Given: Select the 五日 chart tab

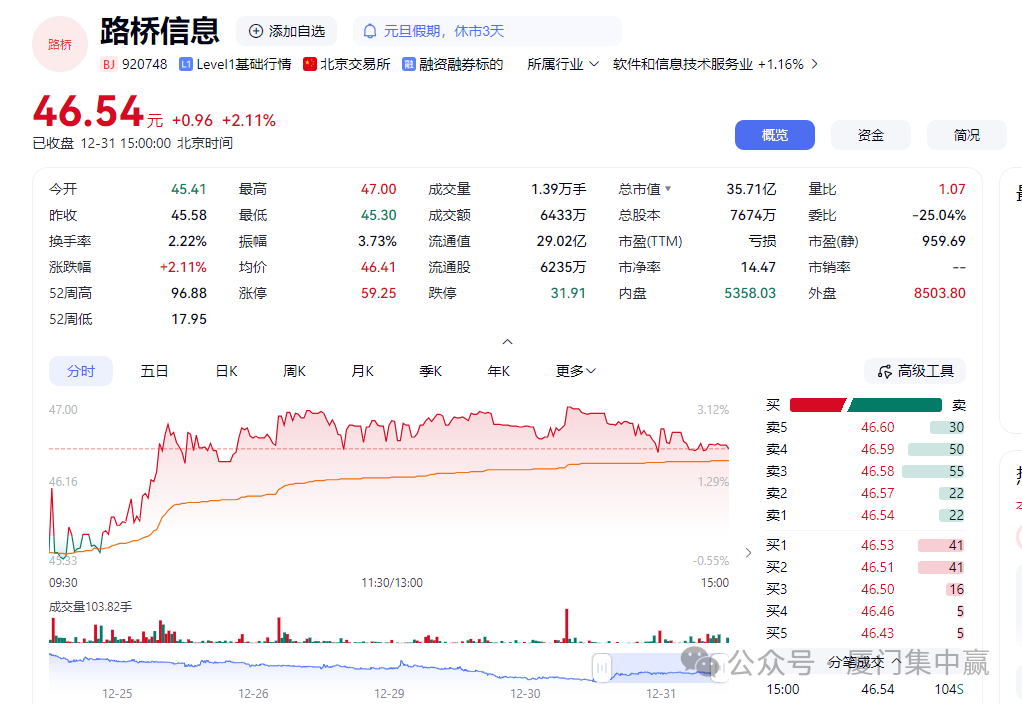Looking at the screenshot, I should 154,371.
